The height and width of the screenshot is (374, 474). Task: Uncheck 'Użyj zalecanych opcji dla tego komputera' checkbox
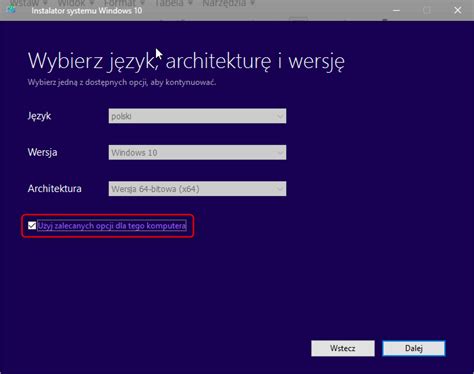(x=32, y=226)
